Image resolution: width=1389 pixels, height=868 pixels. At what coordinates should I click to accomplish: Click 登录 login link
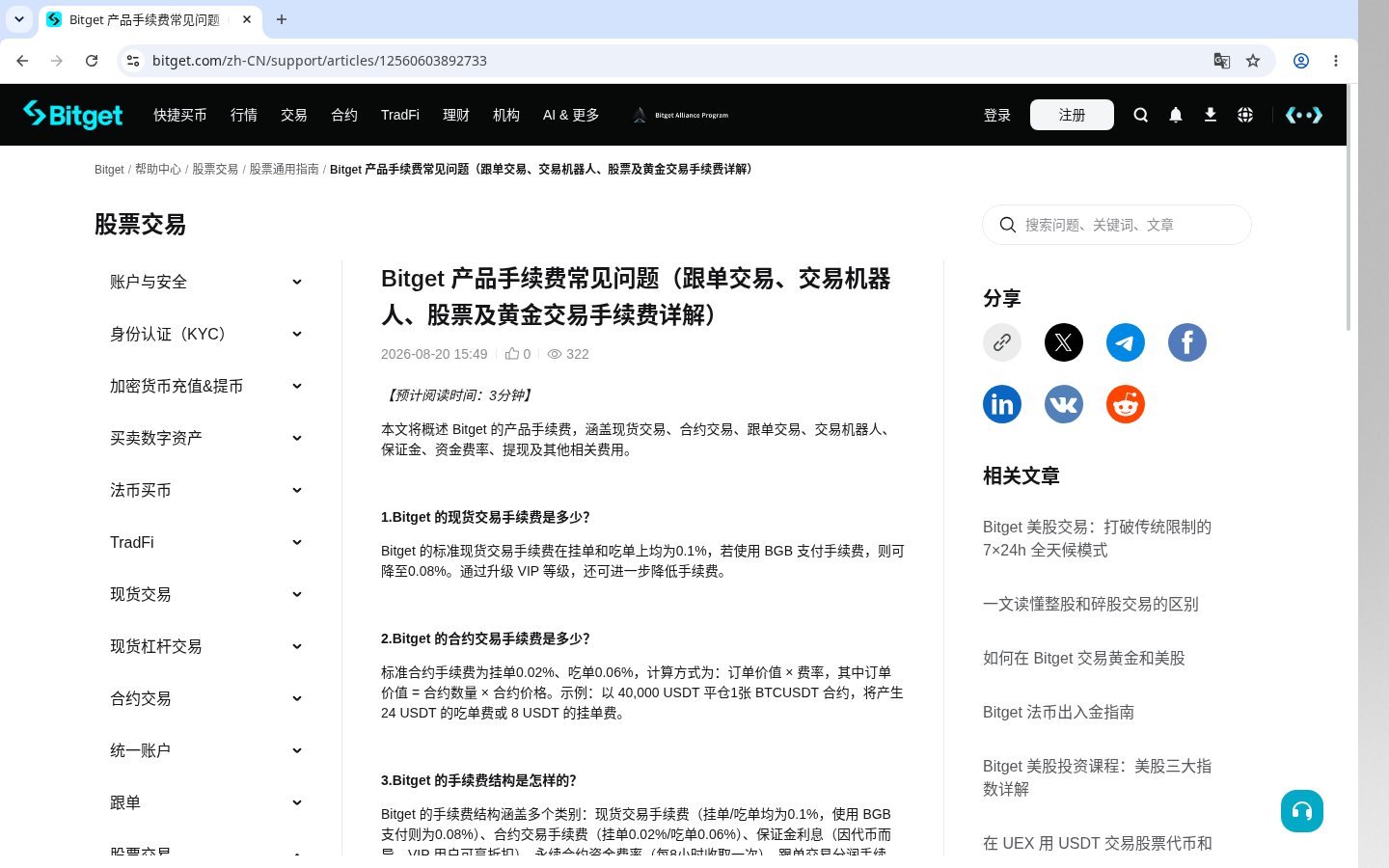coord(997,115)
